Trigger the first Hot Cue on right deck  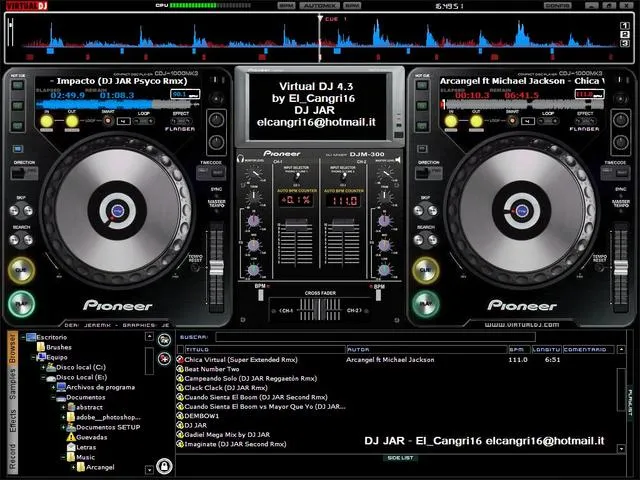coord(422,85)
